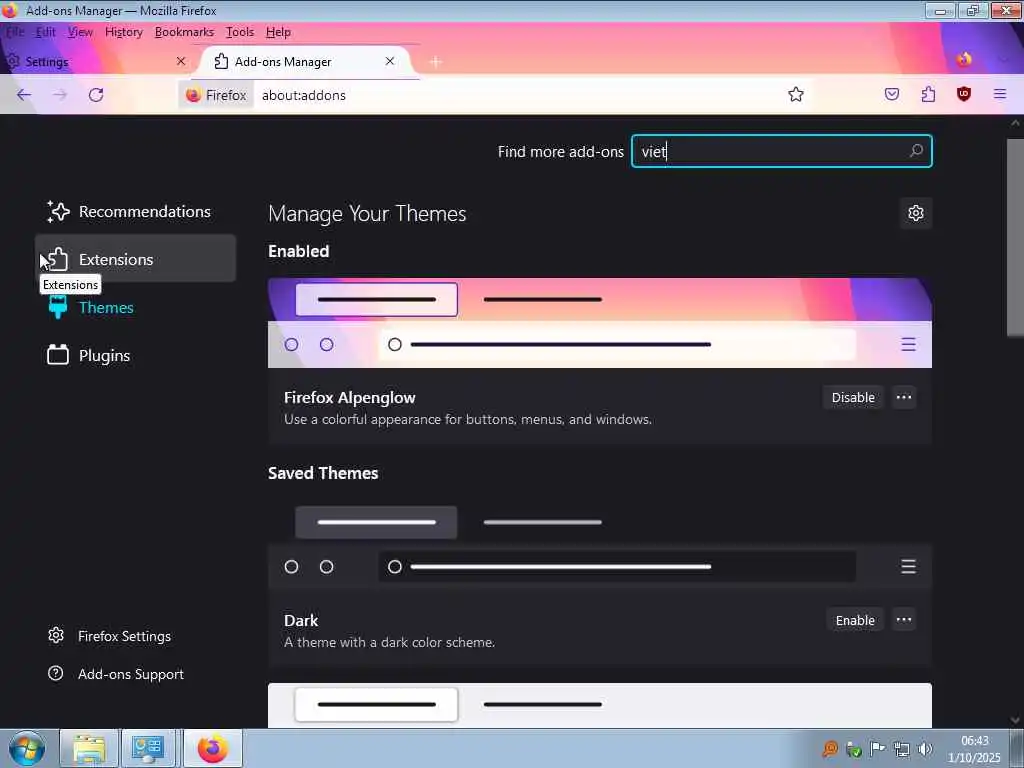
Task: Click the Dark theme preview image
Action: (x=600, y=545)
